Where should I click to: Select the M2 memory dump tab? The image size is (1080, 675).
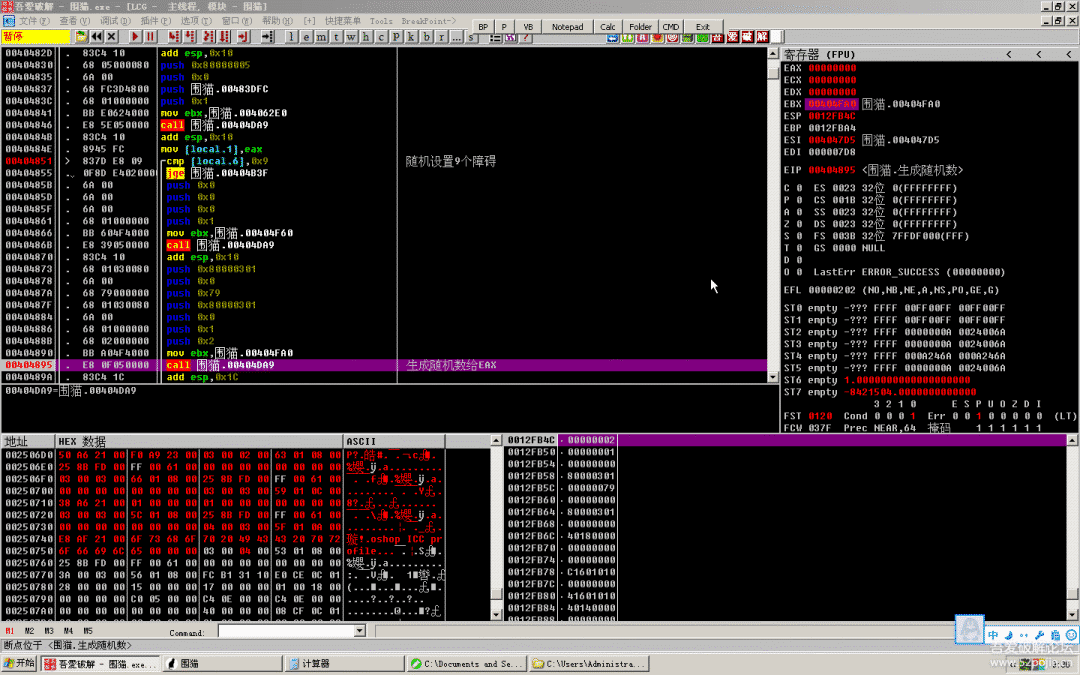tap(30, 632)
